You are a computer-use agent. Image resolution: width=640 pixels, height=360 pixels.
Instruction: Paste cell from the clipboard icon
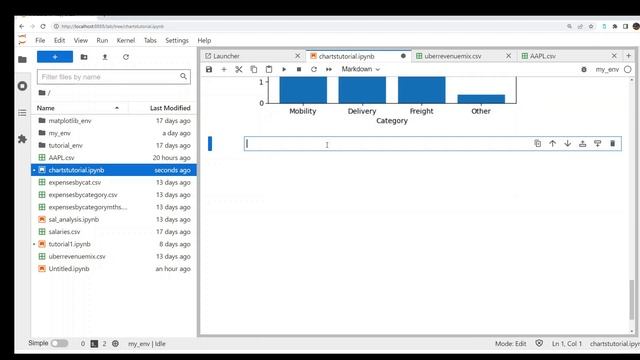[269, 69]
